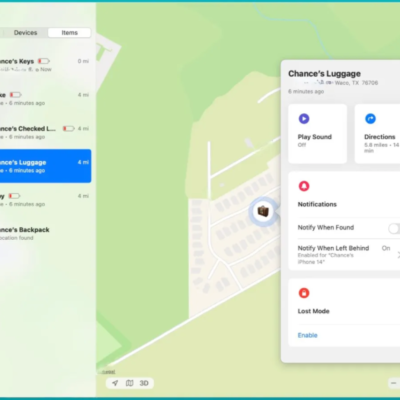The height and width of the screenshot is (400, 400).
Task: Select Chance's Backpack item
Action: tap(45, 233)
